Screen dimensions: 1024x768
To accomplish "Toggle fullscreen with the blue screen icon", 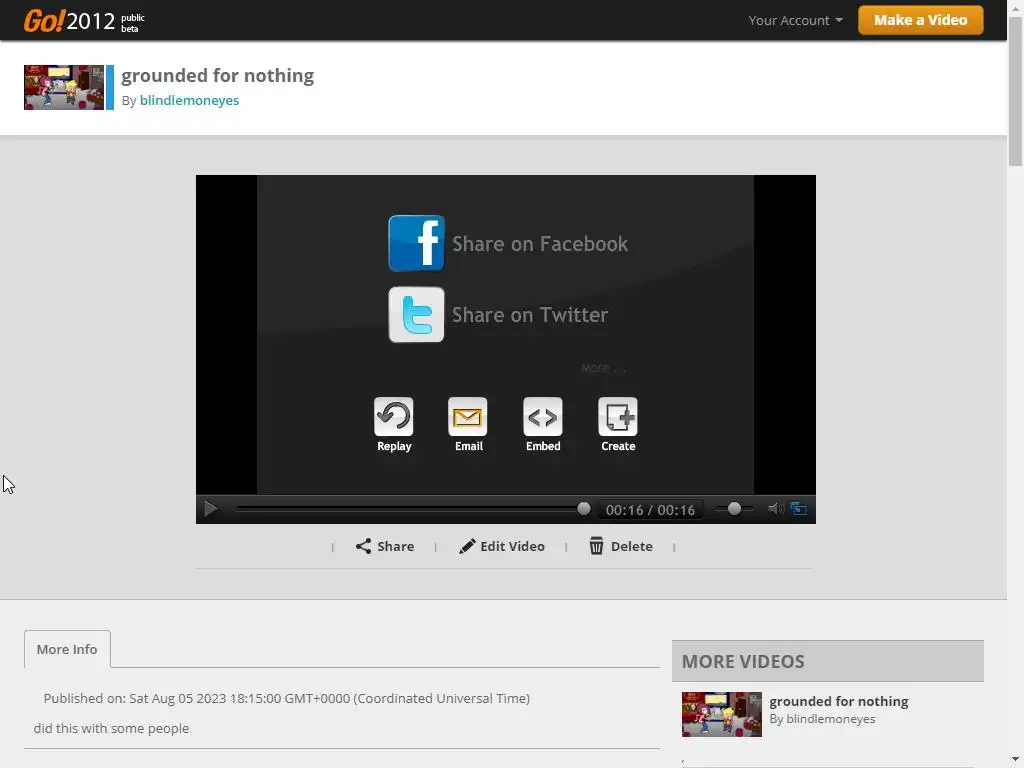I will pyautogui.click(x=799, y=509).
